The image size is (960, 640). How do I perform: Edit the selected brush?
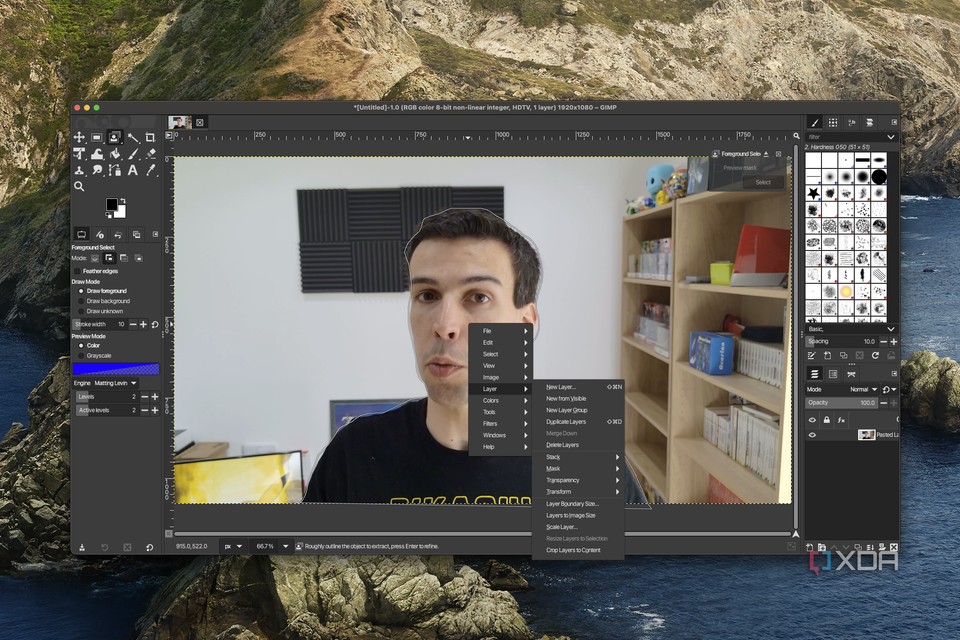(811, 356)
